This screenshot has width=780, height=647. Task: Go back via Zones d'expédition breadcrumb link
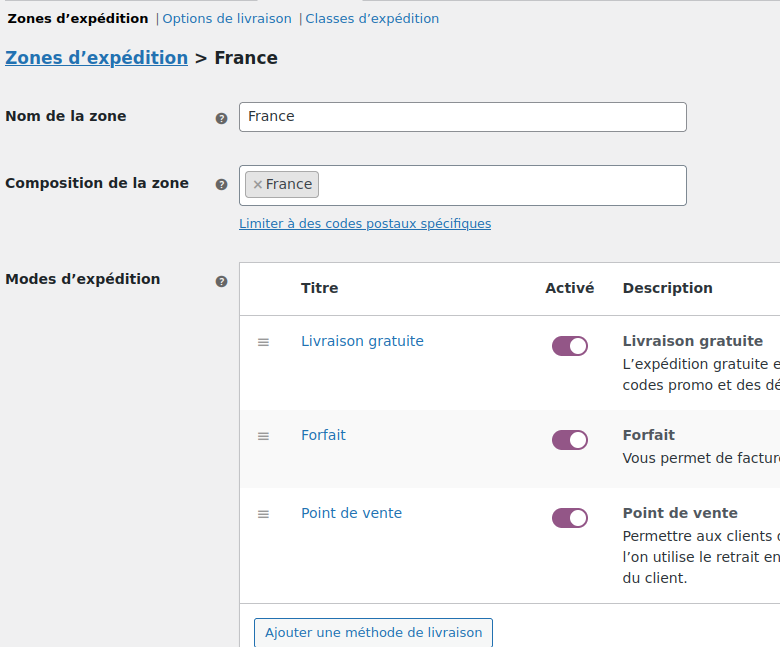(97, 58)
